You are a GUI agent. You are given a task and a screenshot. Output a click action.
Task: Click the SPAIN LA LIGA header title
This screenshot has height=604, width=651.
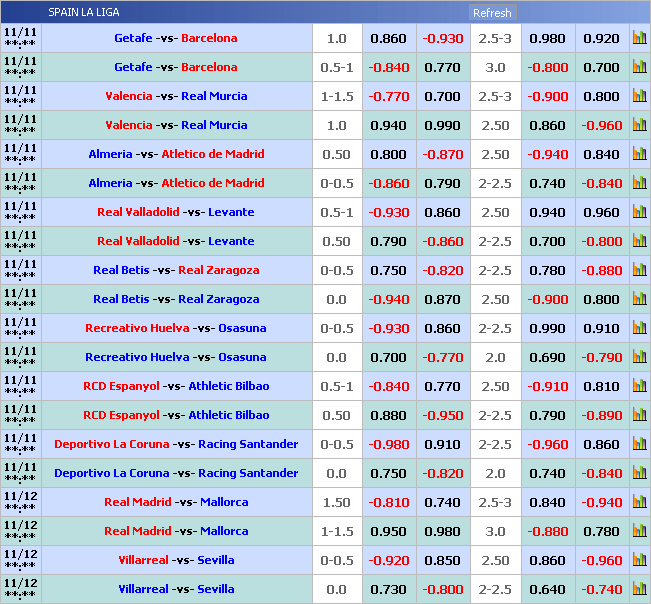point(83,12)
